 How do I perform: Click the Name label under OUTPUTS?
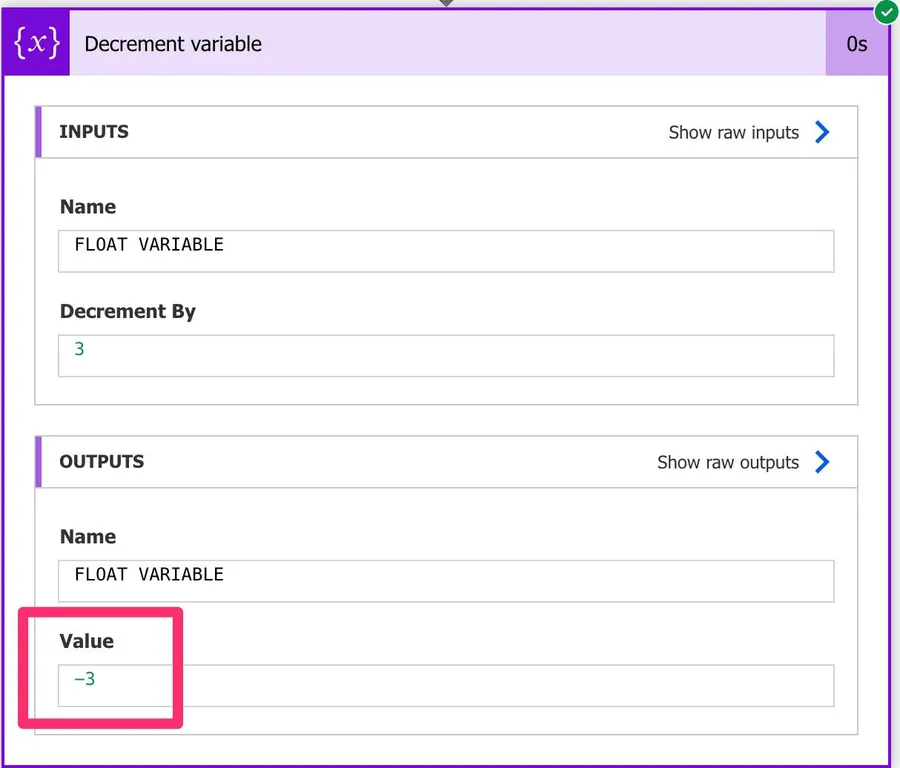tap(88, 537)
